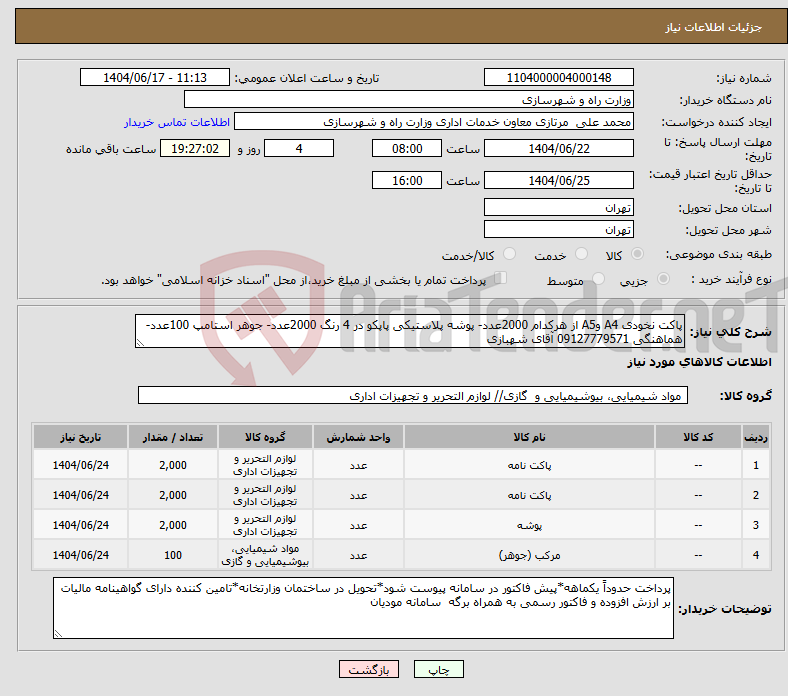Click the توضیحات خریدار notes text area

click(x=363, y=607)
